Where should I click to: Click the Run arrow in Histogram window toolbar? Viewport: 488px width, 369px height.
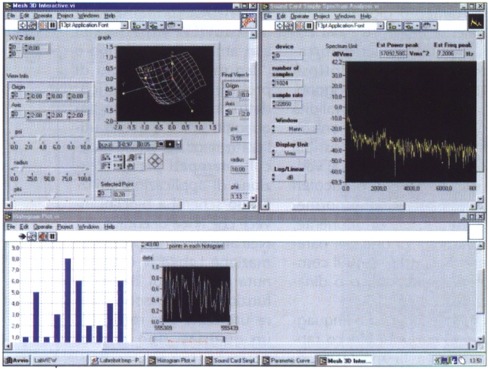tap(22, 236)
